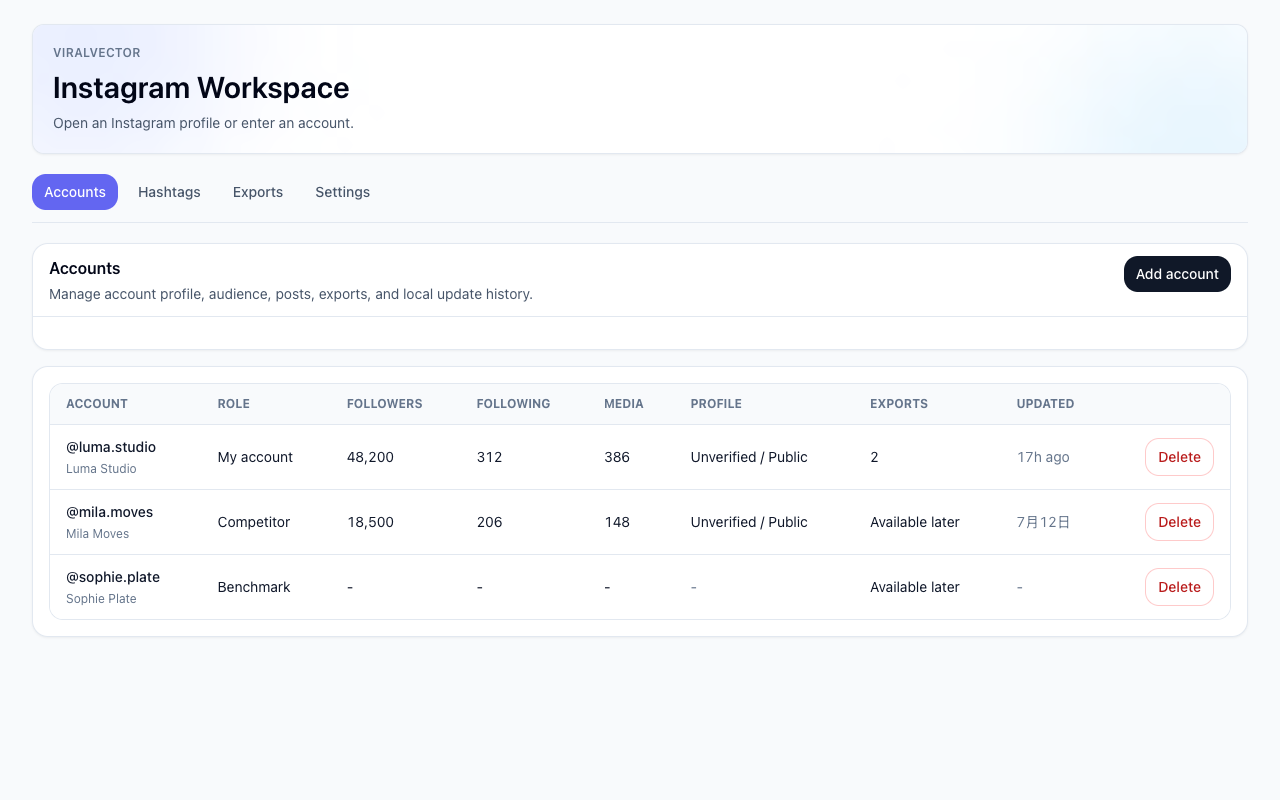The image size is (1280, 800).
Task: Click the Competitor role cell
Action: tap(254, 522)
